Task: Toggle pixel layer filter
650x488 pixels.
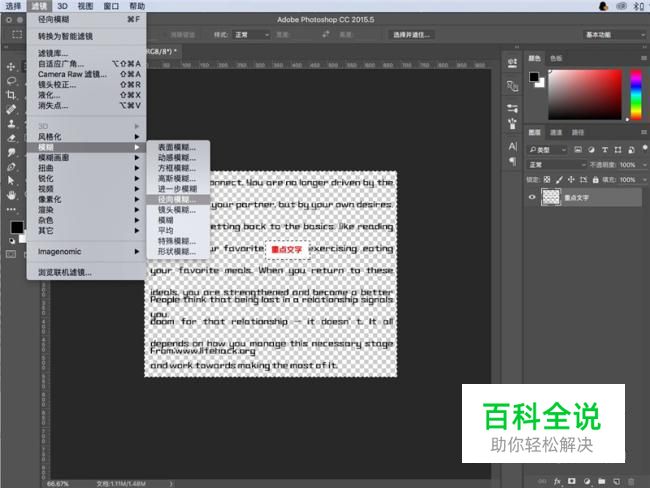Action: click(578, 150)
